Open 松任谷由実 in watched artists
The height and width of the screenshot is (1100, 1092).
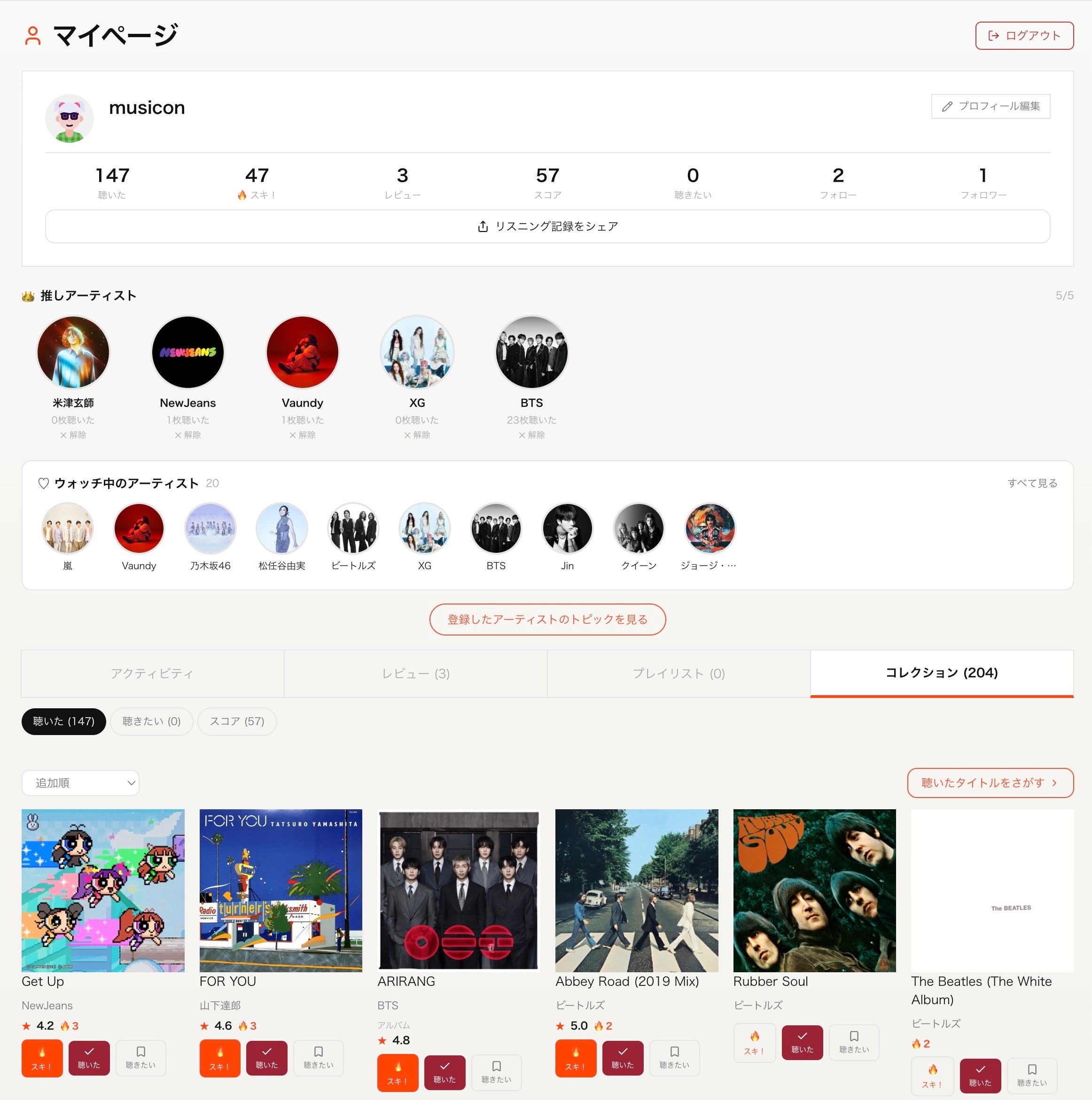pos(282,528)
